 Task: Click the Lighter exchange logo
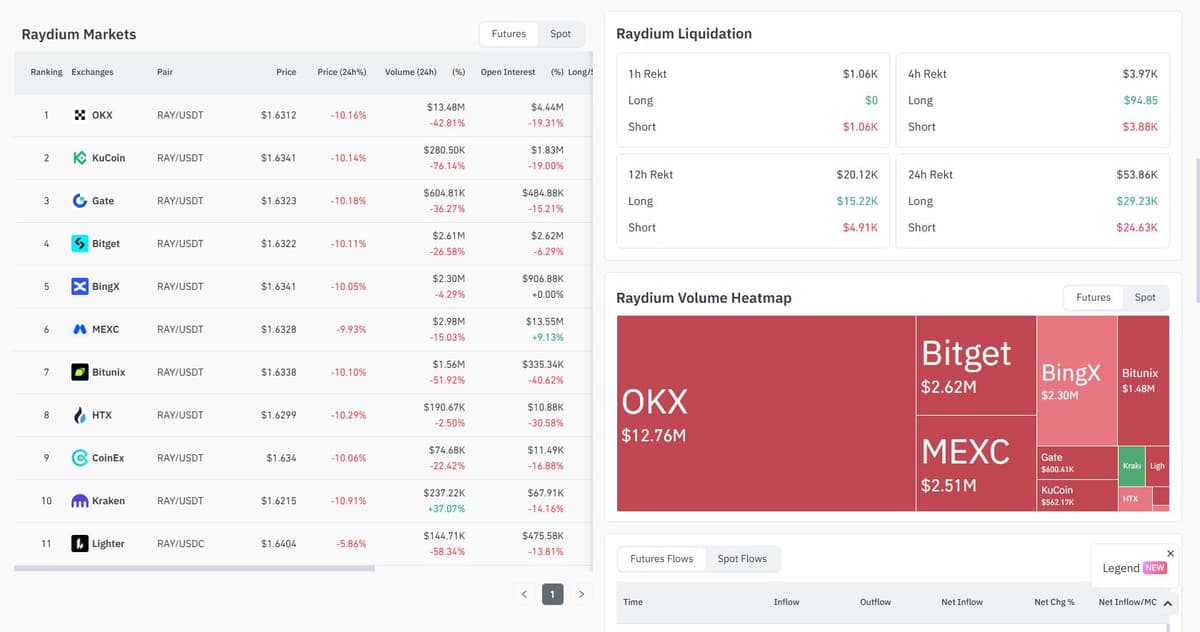80,544
